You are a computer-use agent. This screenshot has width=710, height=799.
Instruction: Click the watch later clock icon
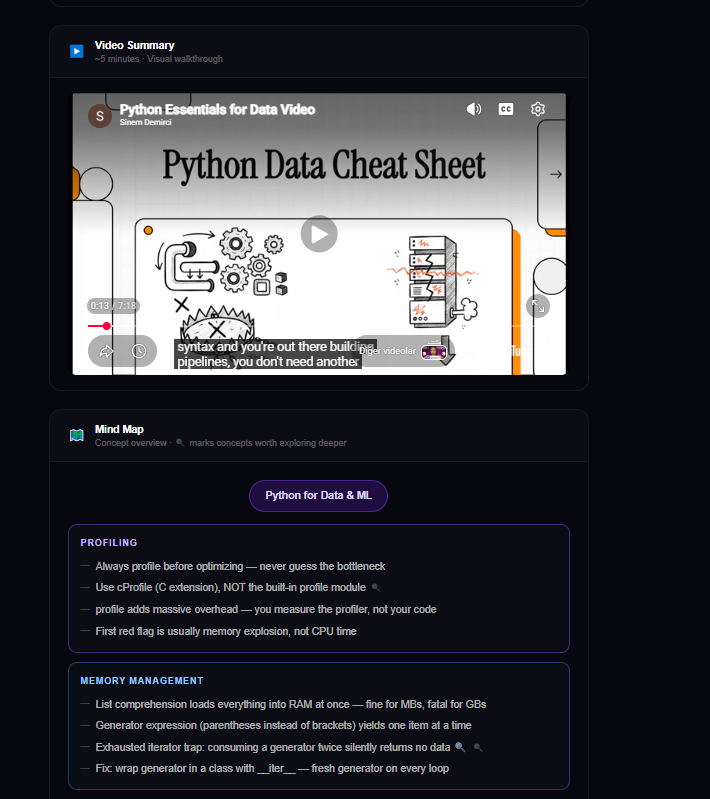pyautogui.click(x=139, y=351)
